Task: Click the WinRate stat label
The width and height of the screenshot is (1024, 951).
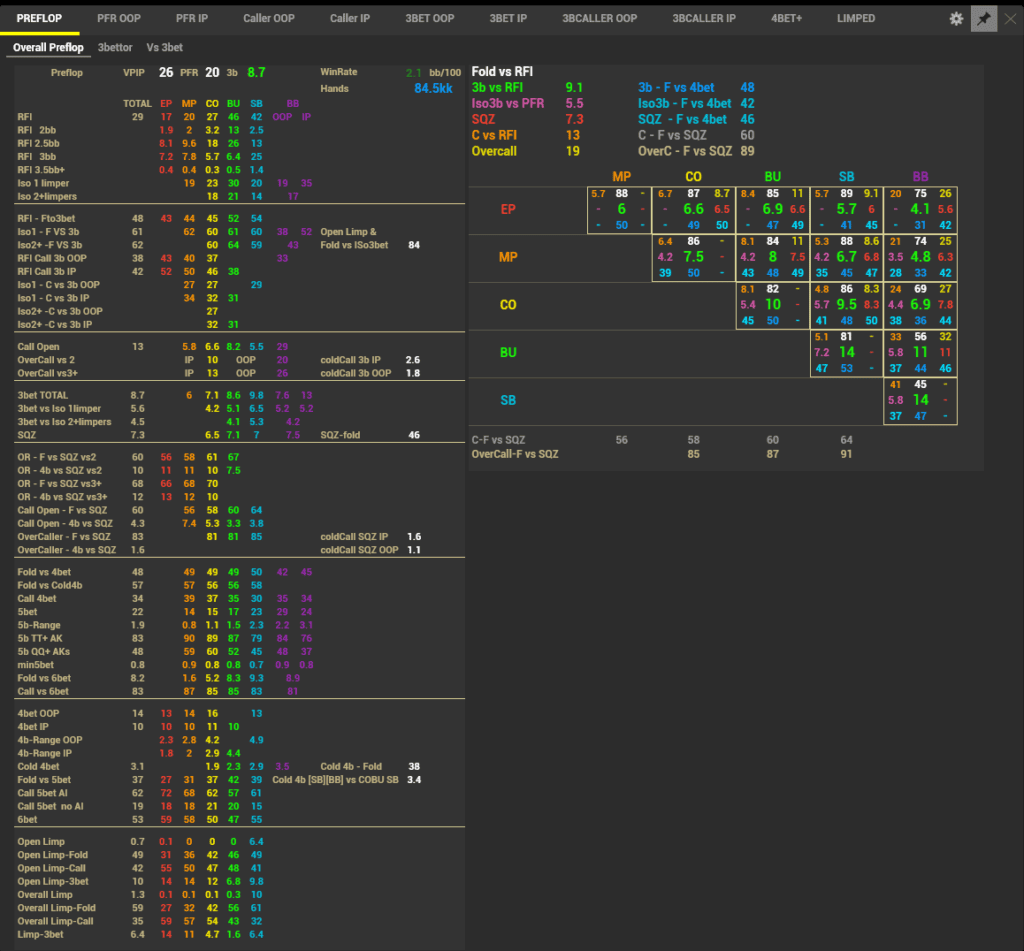Action: 339,72
